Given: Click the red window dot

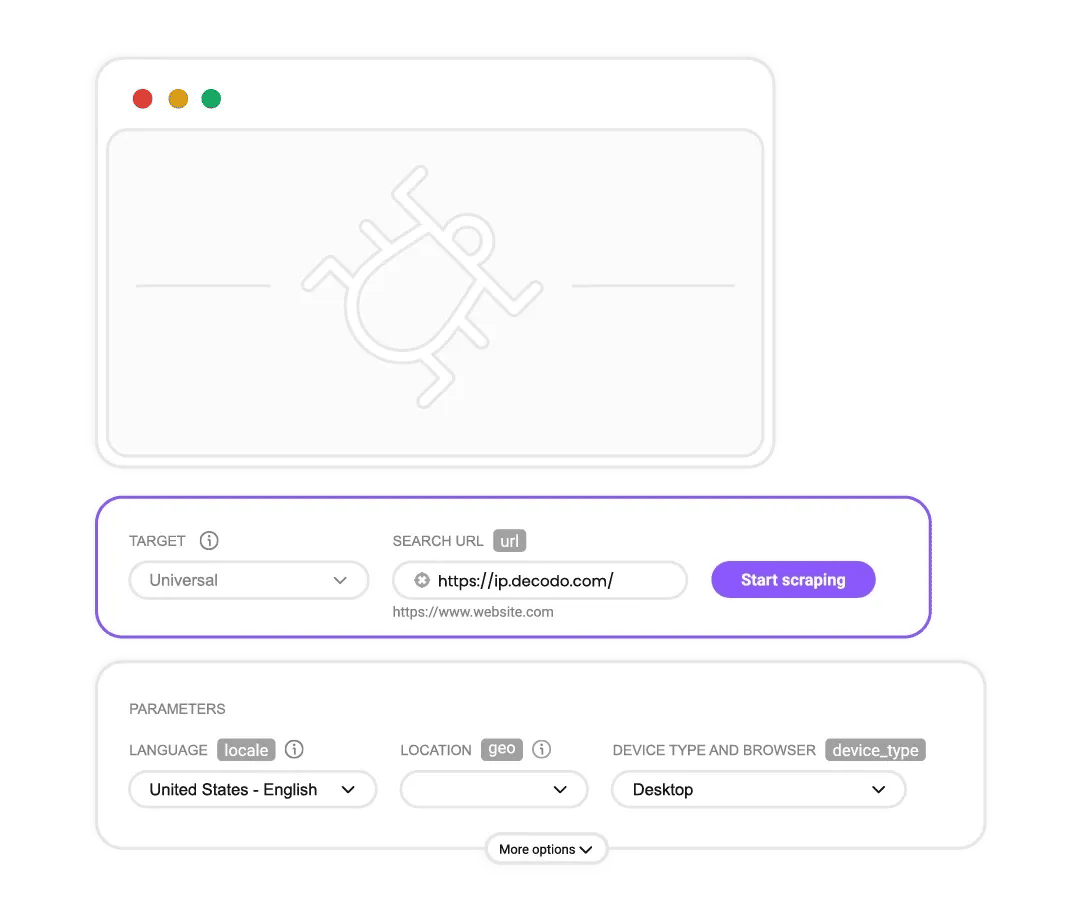Looking at the screenshot, I should point(143,99).
